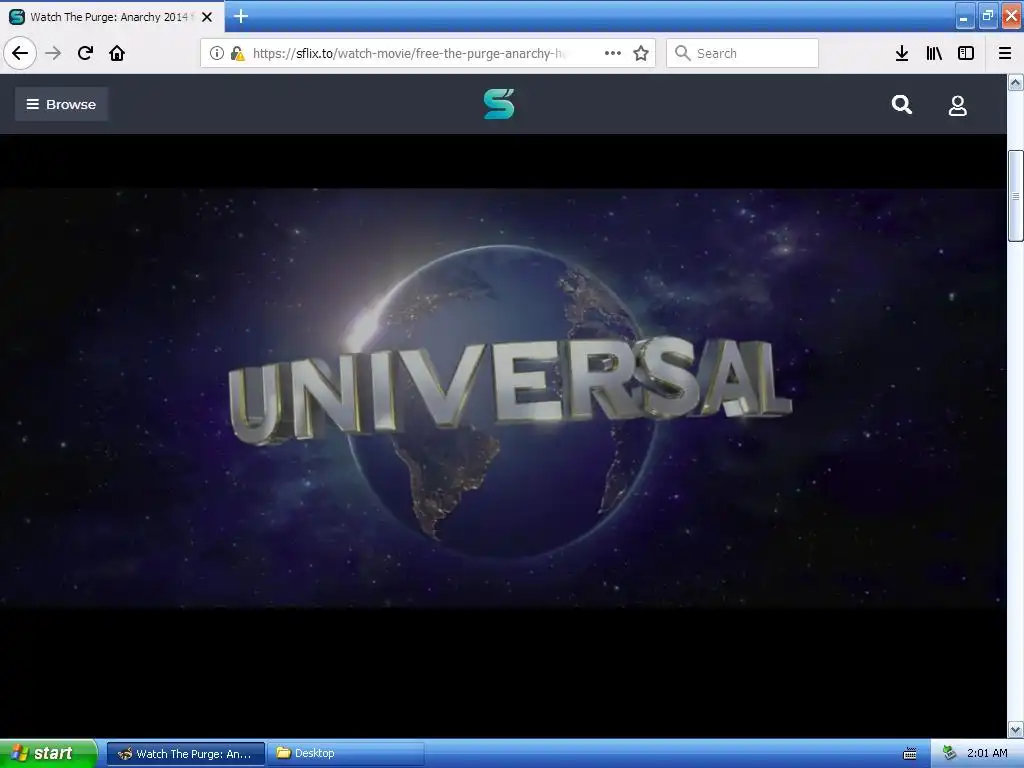This screenshot has width=1024, height=768.
Task: Click the page scrollbar down arrow
Action: pos(1016,729)
